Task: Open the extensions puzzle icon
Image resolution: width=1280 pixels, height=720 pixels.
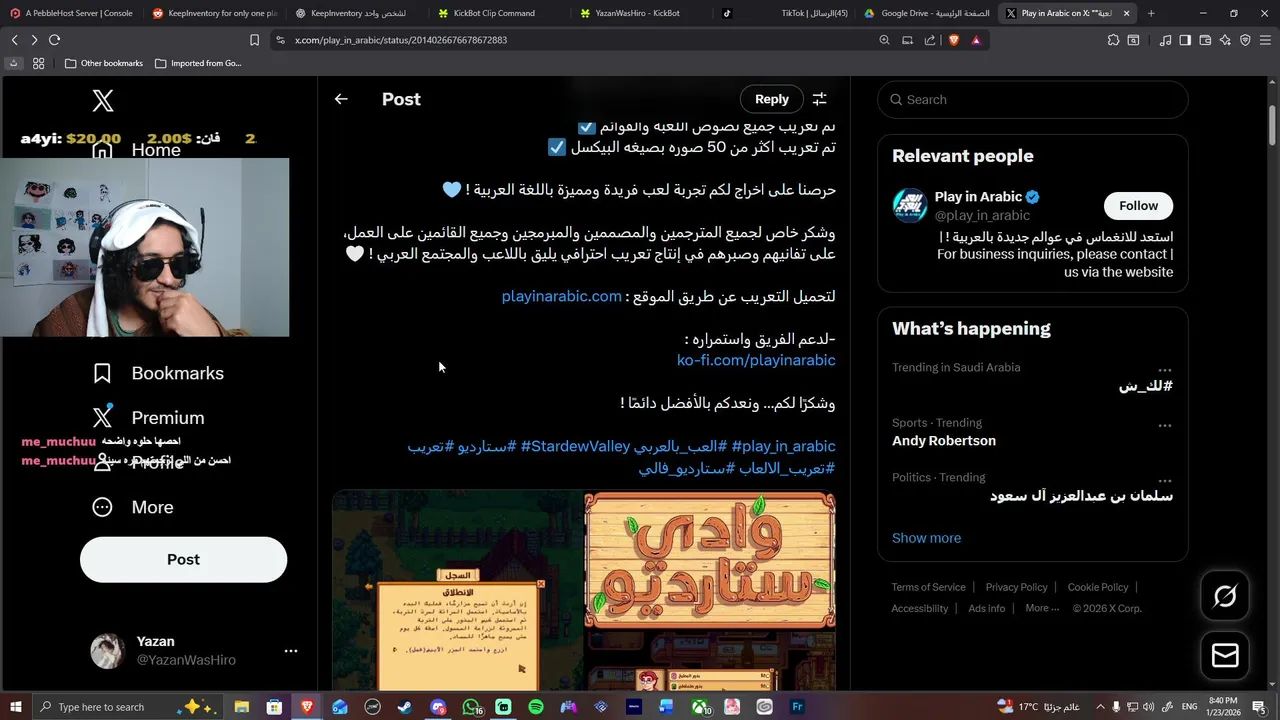Action: tap(1113, 40)
